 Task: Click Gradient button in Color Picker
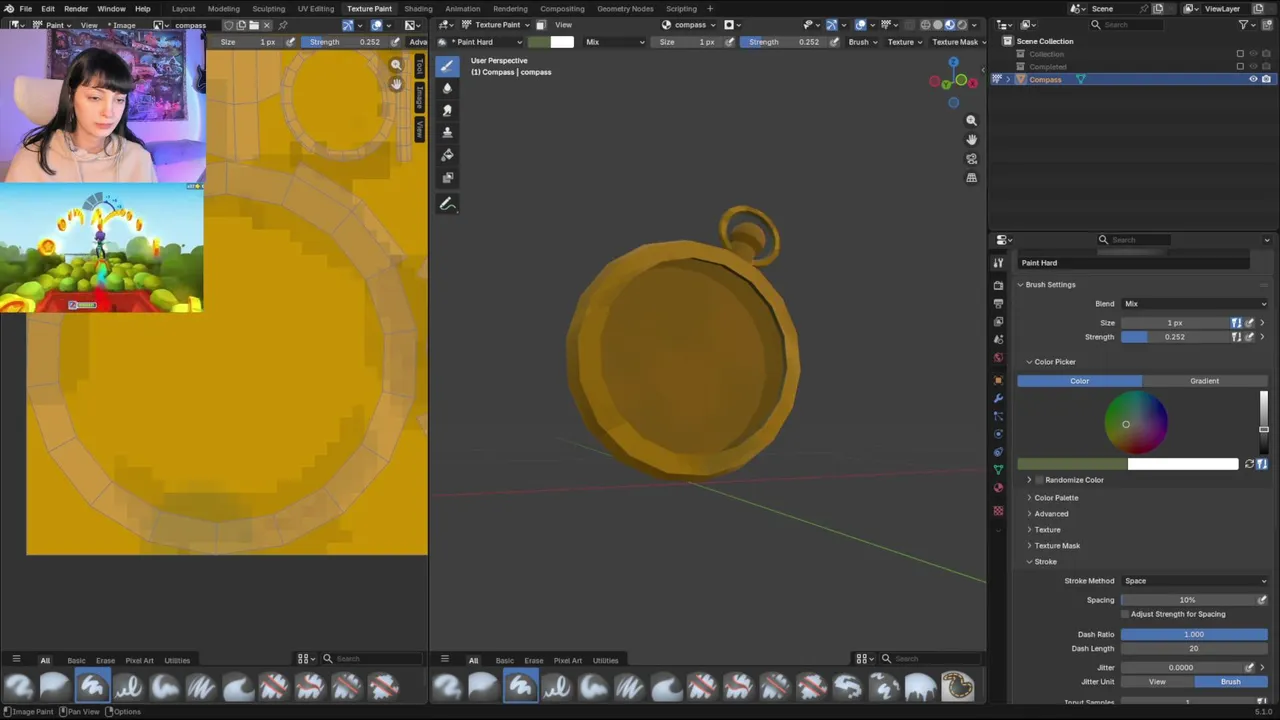point(1204,381)
